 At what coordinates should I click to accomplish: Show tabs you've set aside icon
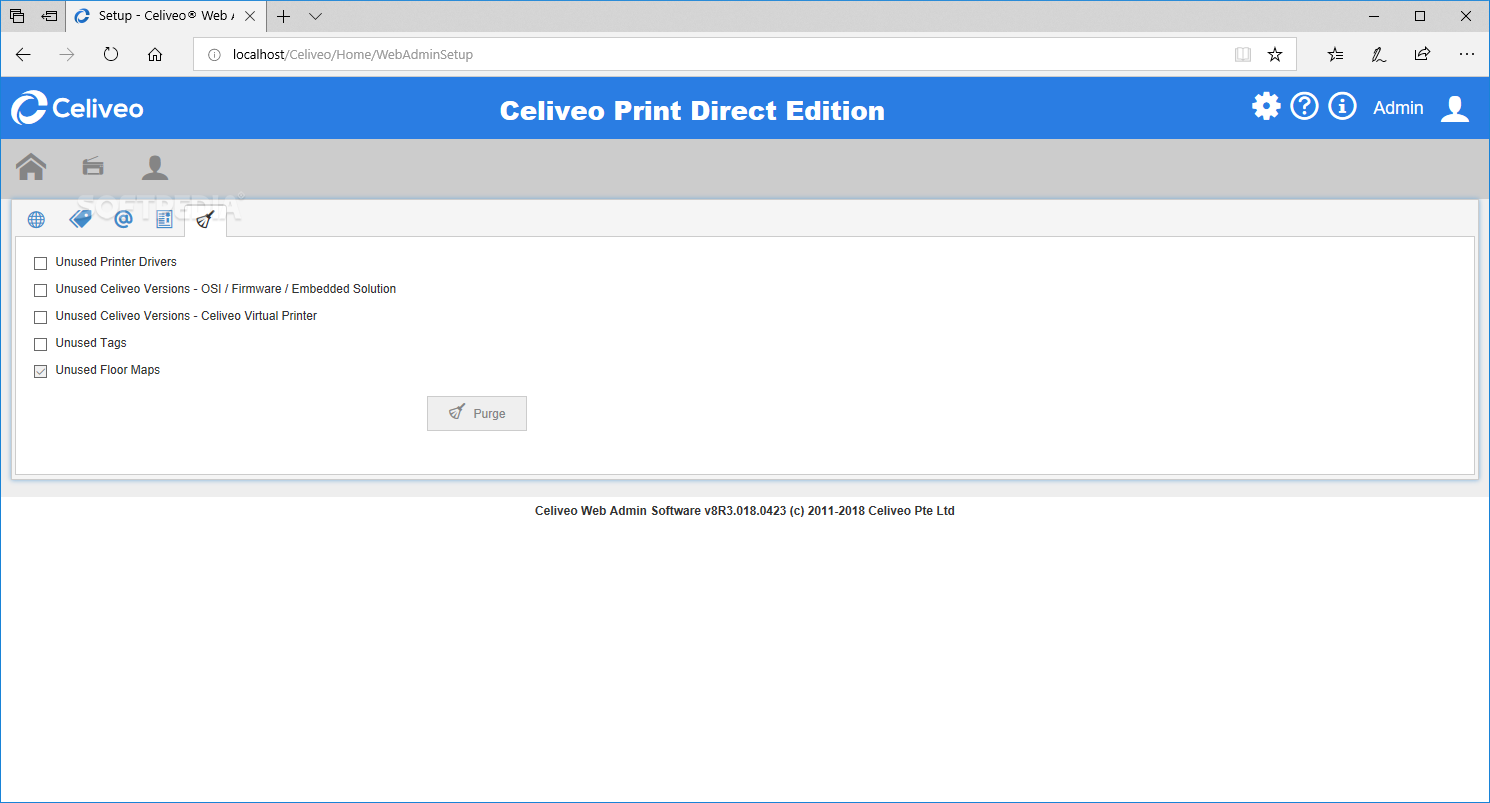(17, 16)
